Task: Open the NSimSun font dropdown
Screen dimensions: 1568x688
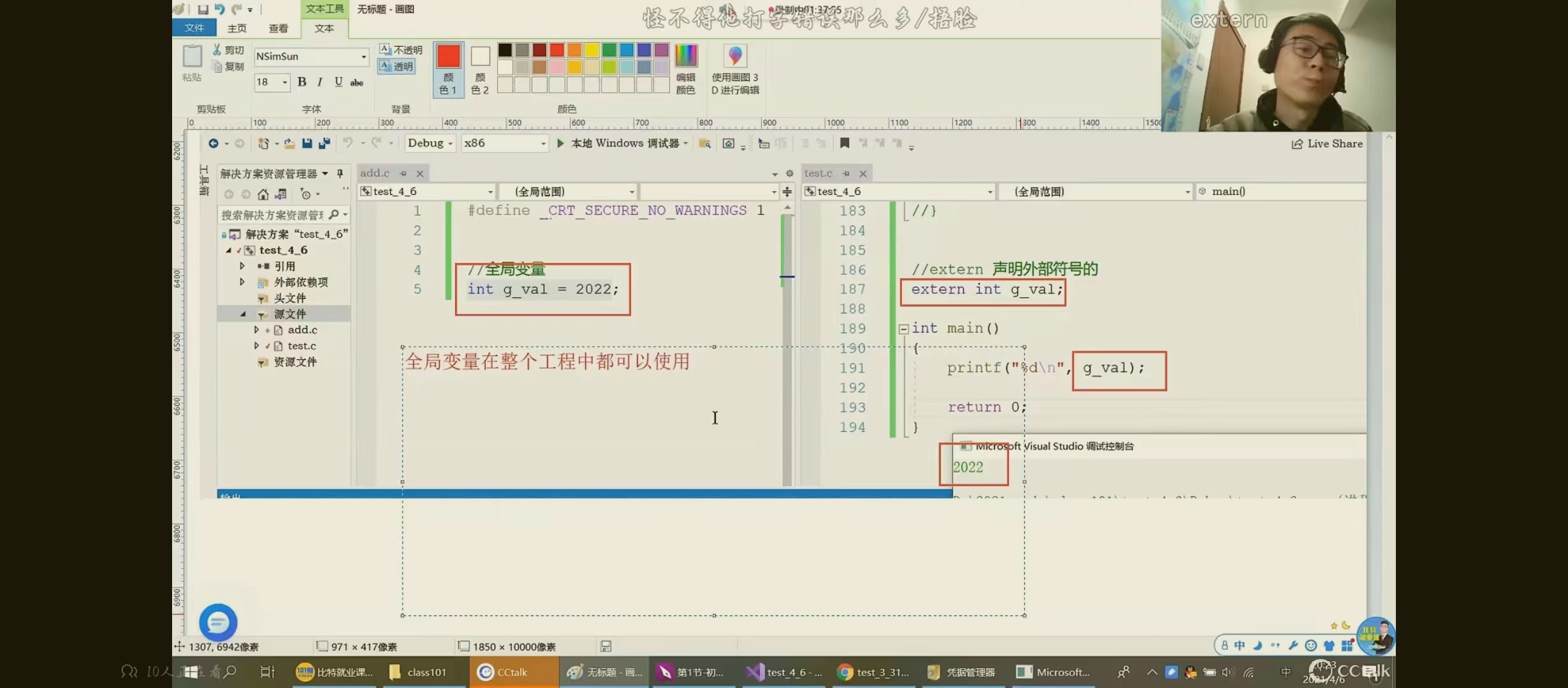Action: click(363, 57)
